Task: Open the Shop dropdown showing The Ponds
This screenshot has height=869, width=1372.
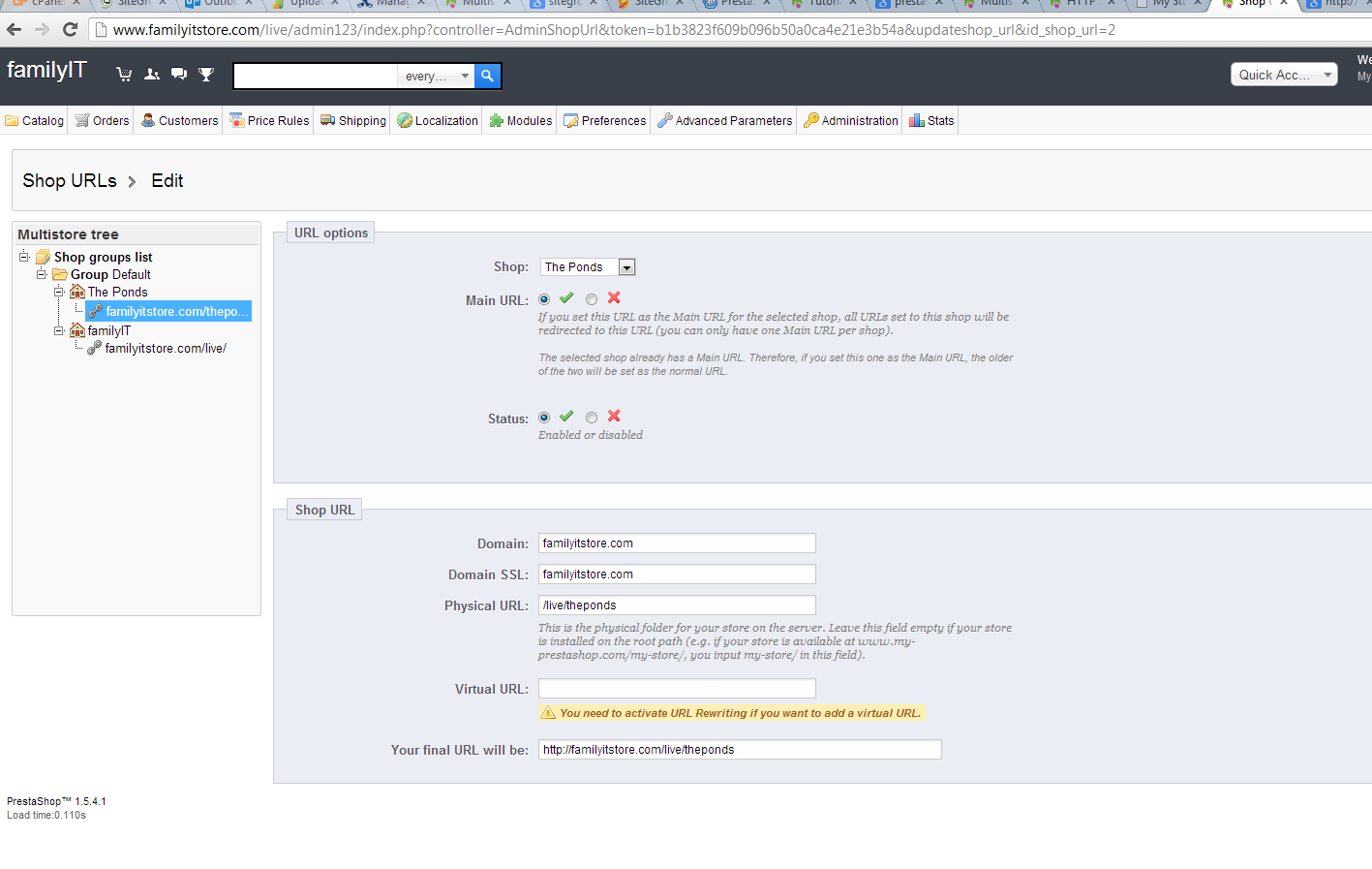Action: point(588,267)
